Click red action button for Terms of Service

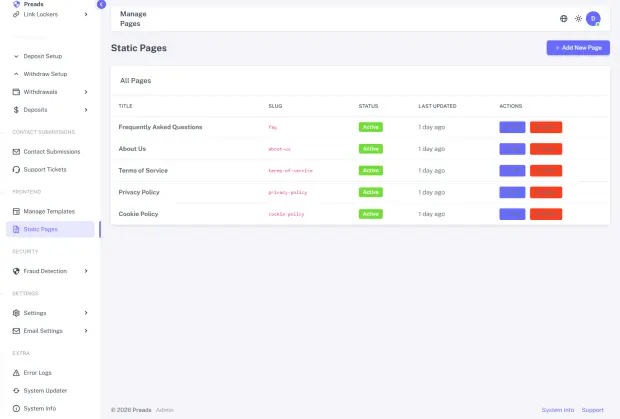tap(546, 171)
